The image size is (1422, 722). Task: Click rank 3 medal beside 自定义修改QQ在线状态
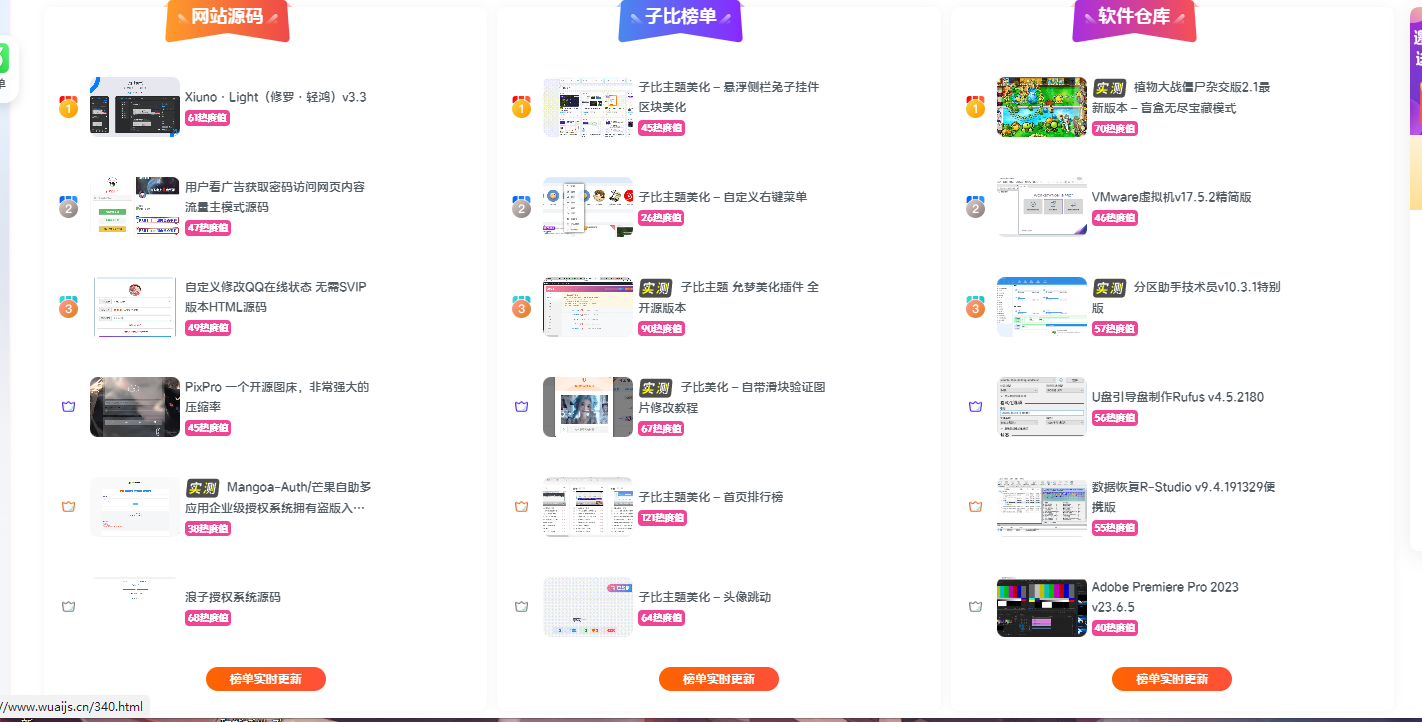(x=68, y=307)
